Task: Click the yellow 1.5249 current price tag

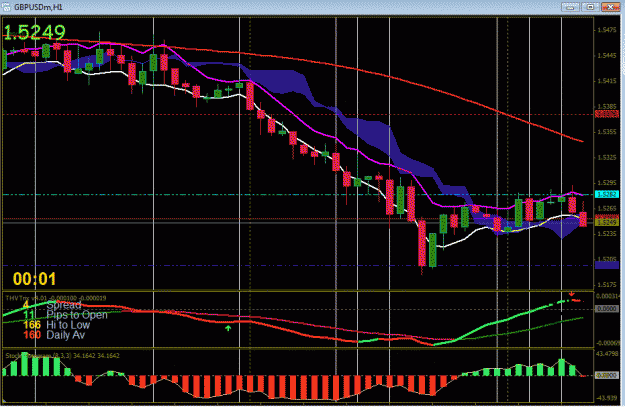Action: tap(606, 222)
